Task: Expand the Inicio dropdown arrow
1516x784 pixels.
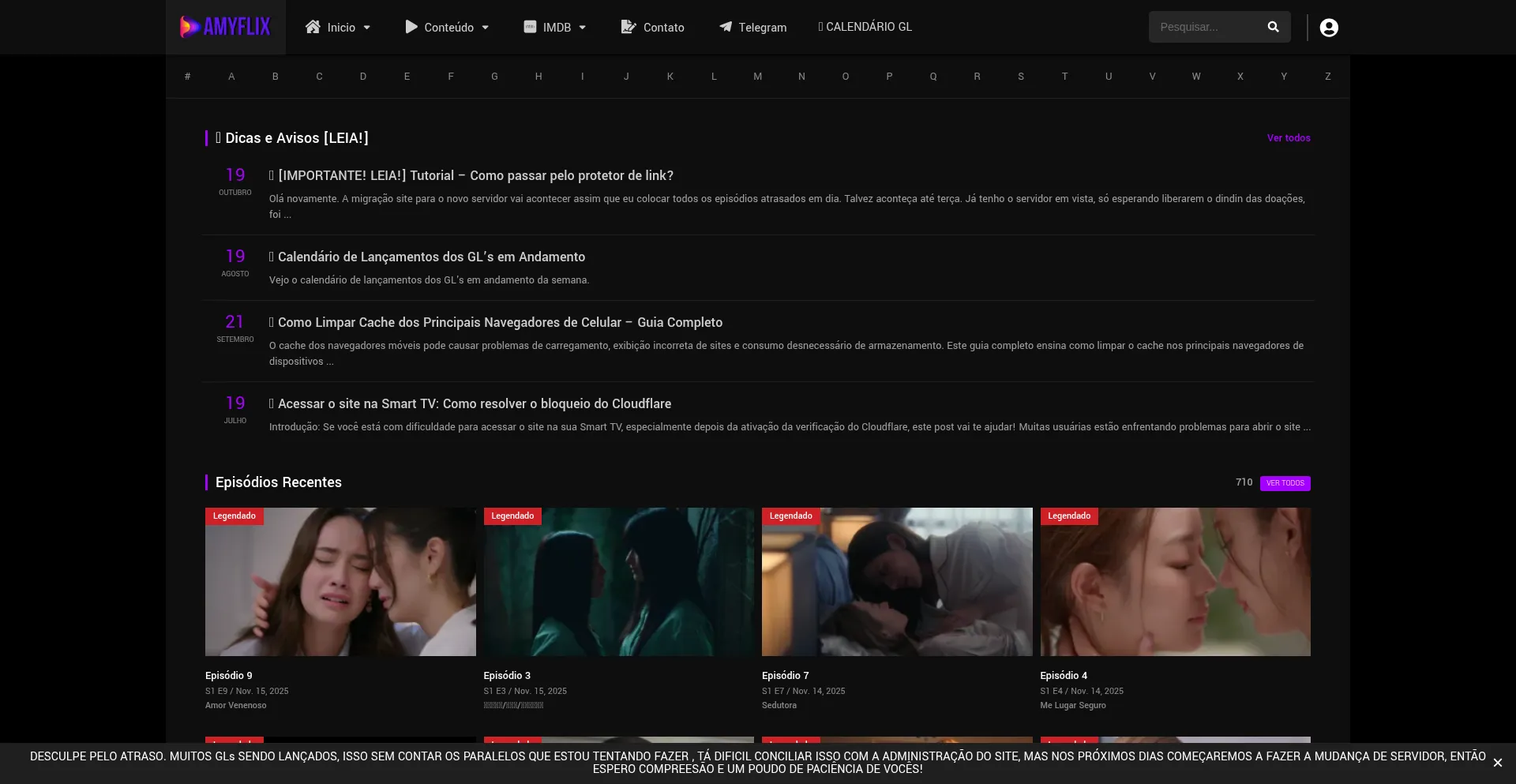Action: coord(367,28)
